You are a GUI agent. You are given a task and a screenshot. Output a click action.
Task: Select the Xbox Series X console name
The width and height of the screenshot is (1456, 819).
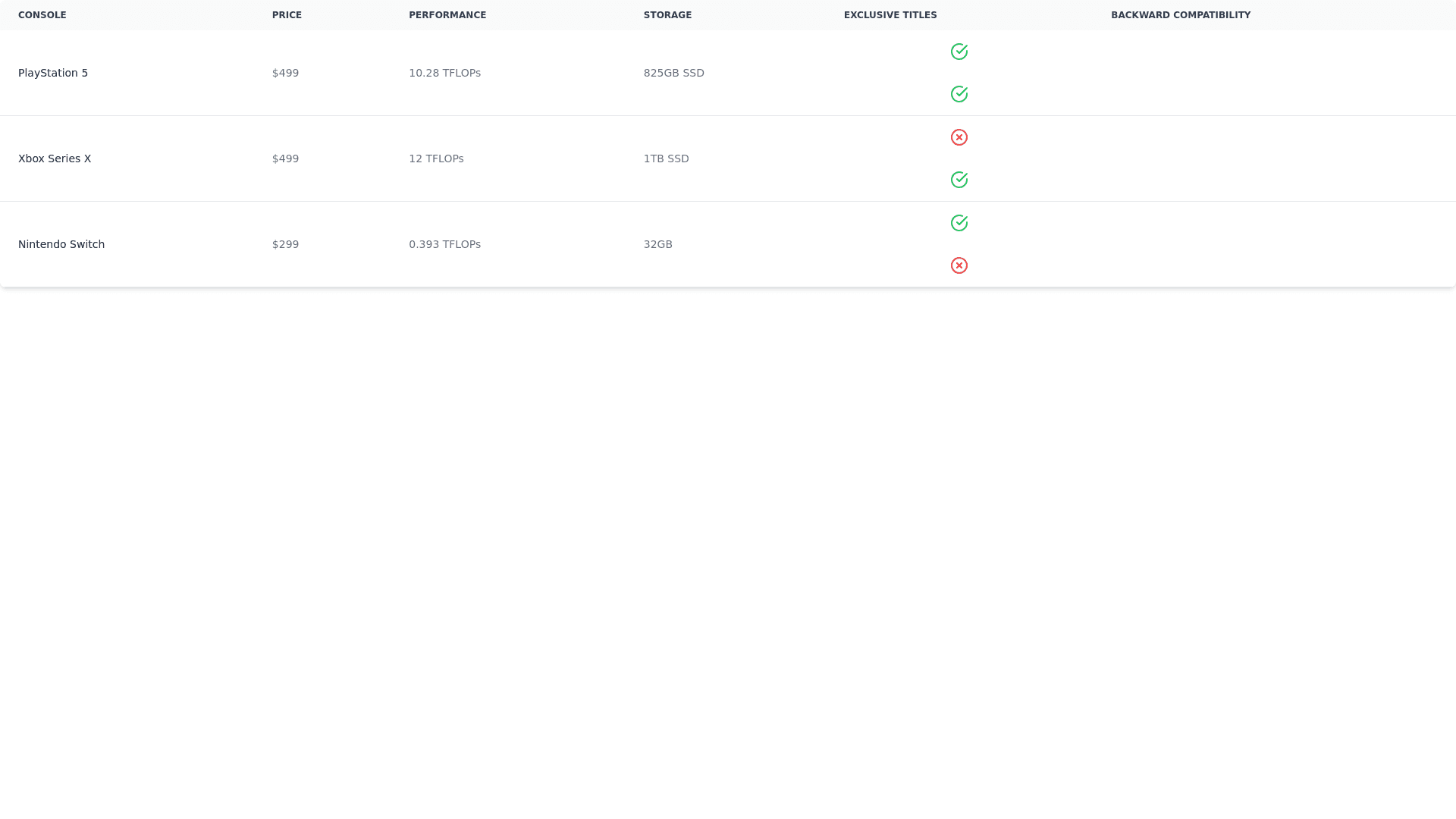[x=55, y=158]
